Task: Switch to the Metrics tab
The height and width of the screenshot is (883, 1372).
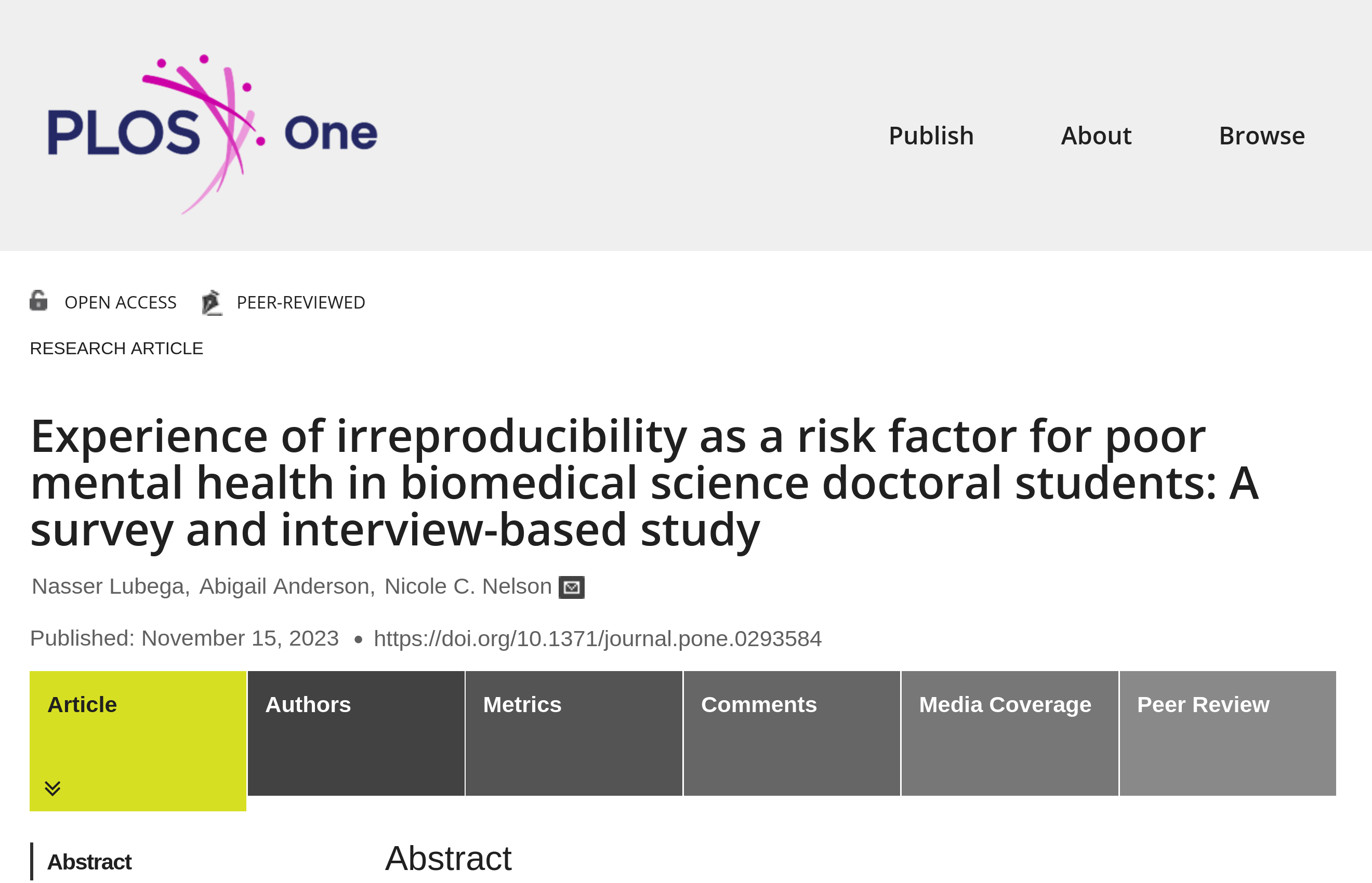Action: 522,705
